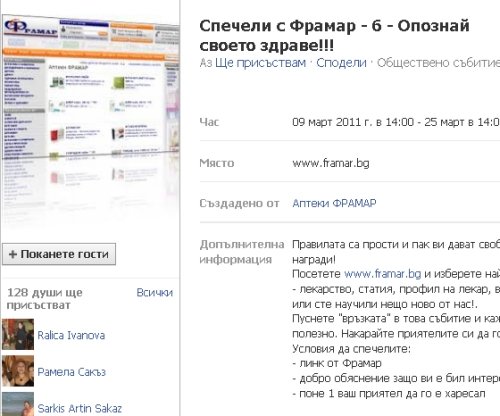Open Ralica Ivanova's profile name
Viewport: 500px width, 416px height.
(71, 335)
